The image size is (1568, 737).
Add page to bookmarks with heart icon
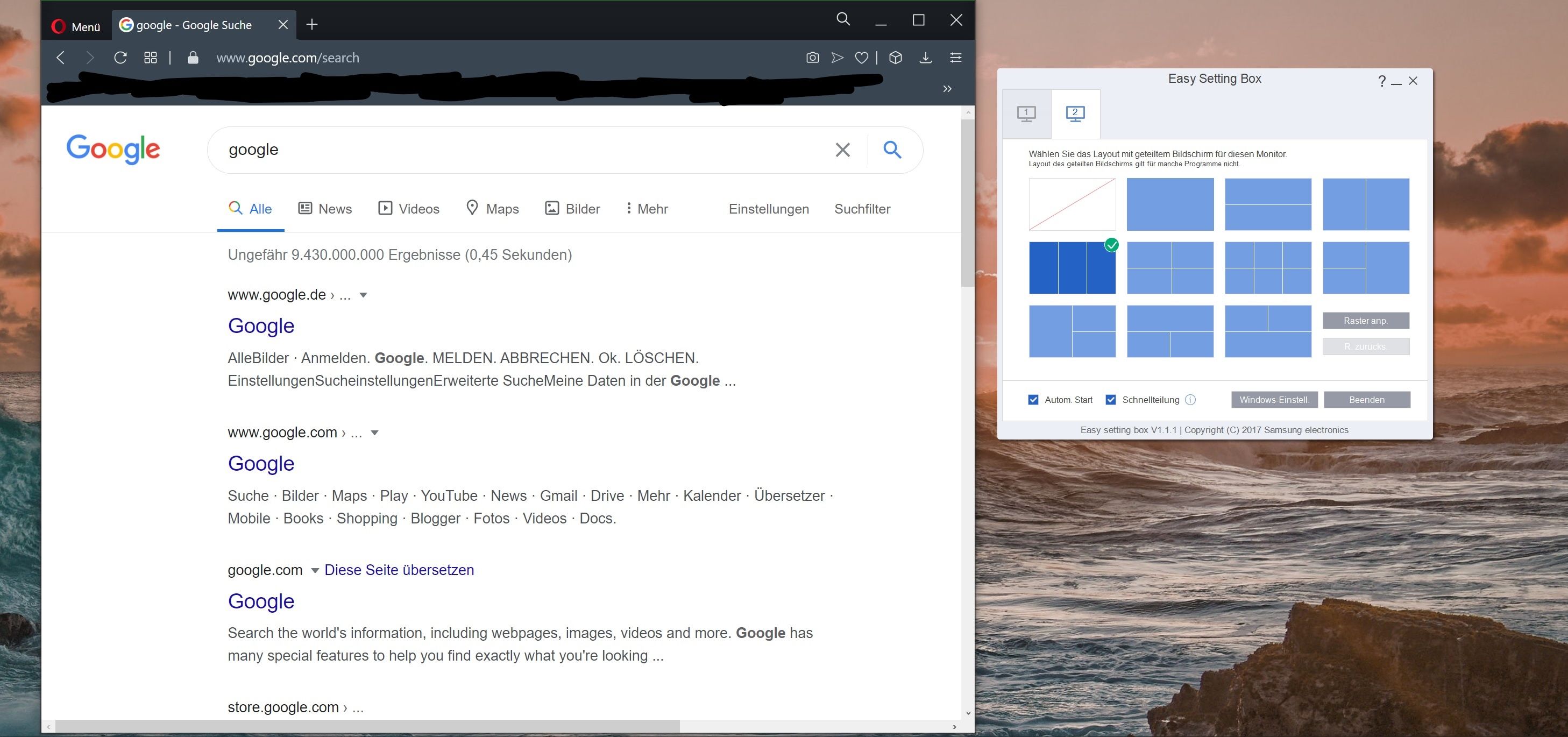[861, 58]
